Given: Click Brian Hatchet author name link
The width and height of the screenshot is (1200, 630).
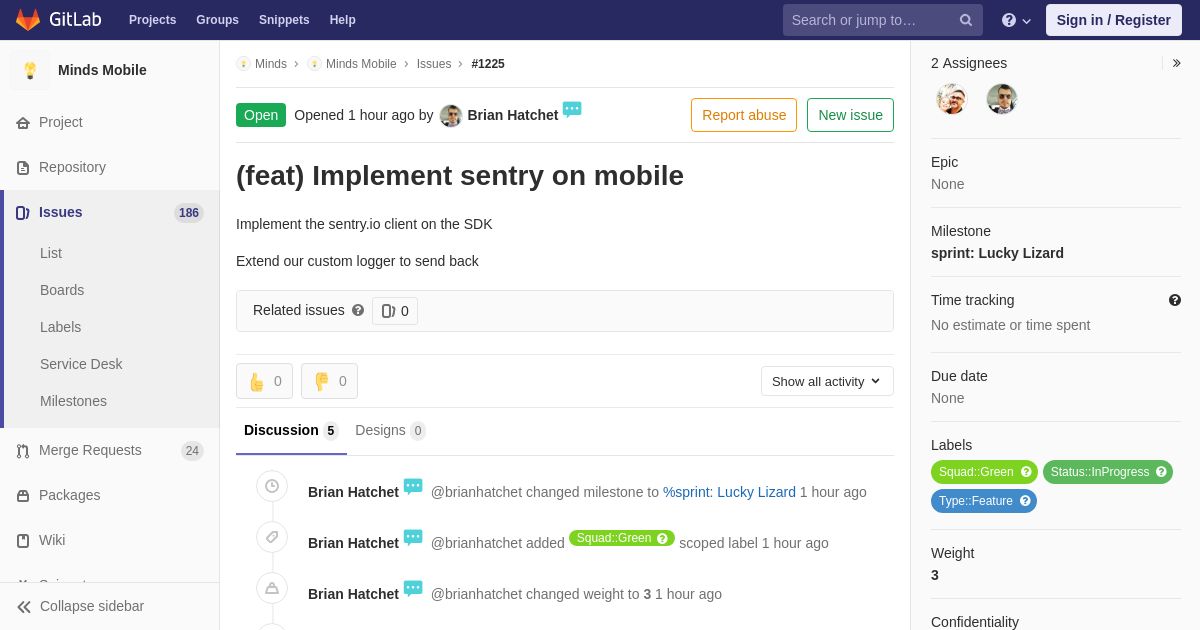Looking at the screenshot, I should click(x=512, y=115).
